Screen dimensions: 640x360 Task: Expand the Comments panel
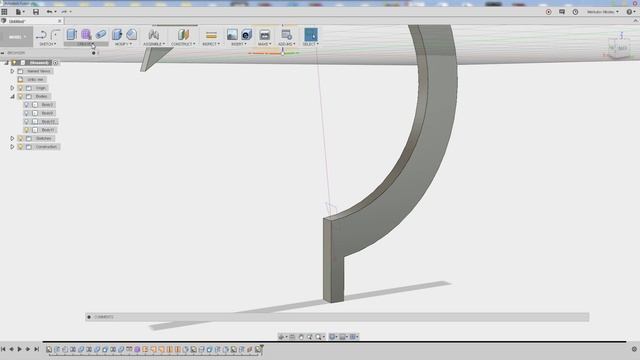[89, 317]
